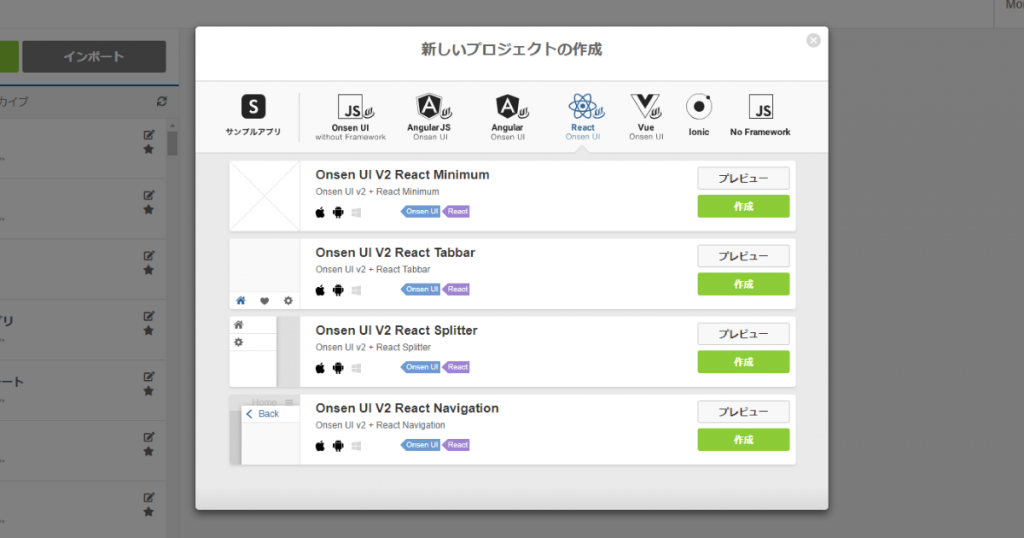Click the Onsen UI V2 React Tabbar title
The image size is (1024, 538).
pyautogui.click(x=395, y=253)
